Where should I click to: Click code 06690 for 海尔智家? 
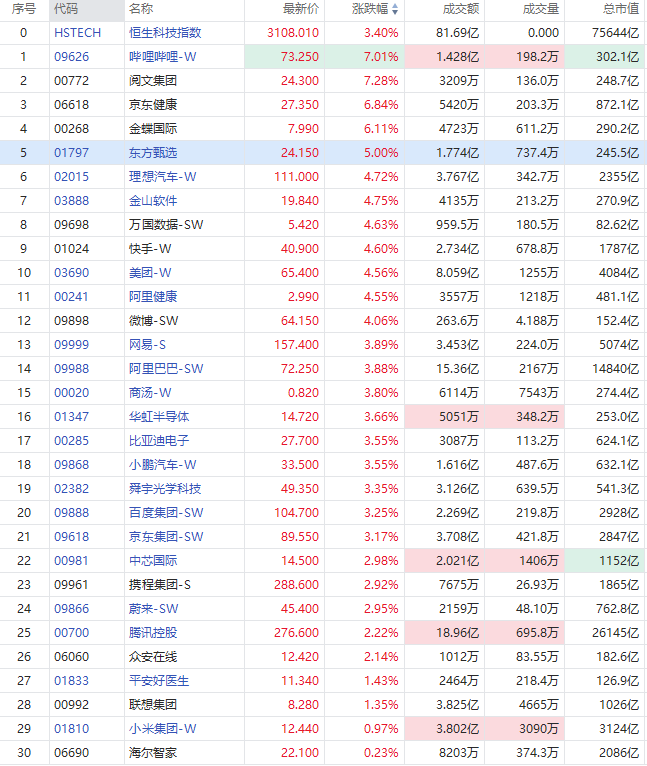[71, 752]
